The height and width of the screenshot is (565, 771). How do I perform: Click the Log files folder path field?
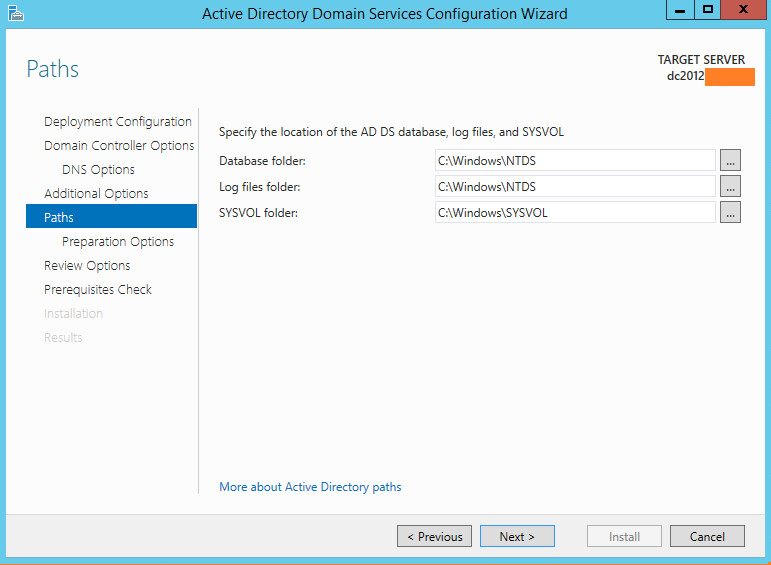pos(575,186)
